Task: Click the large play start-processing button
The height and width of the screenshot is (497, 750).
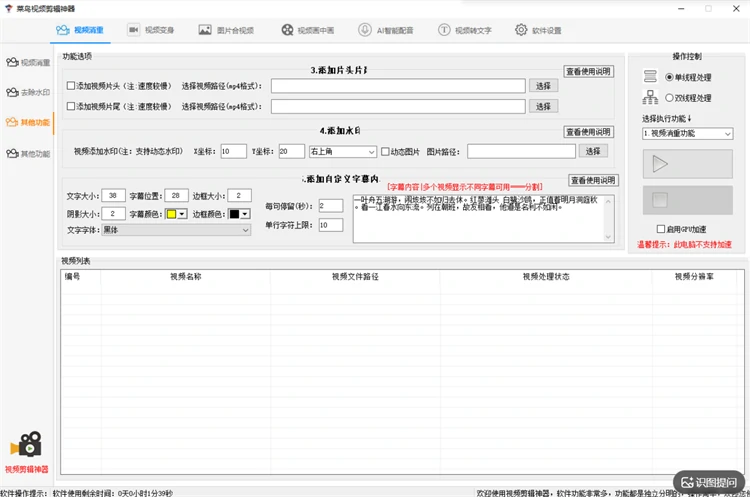Action: click(x=687, y=164)
